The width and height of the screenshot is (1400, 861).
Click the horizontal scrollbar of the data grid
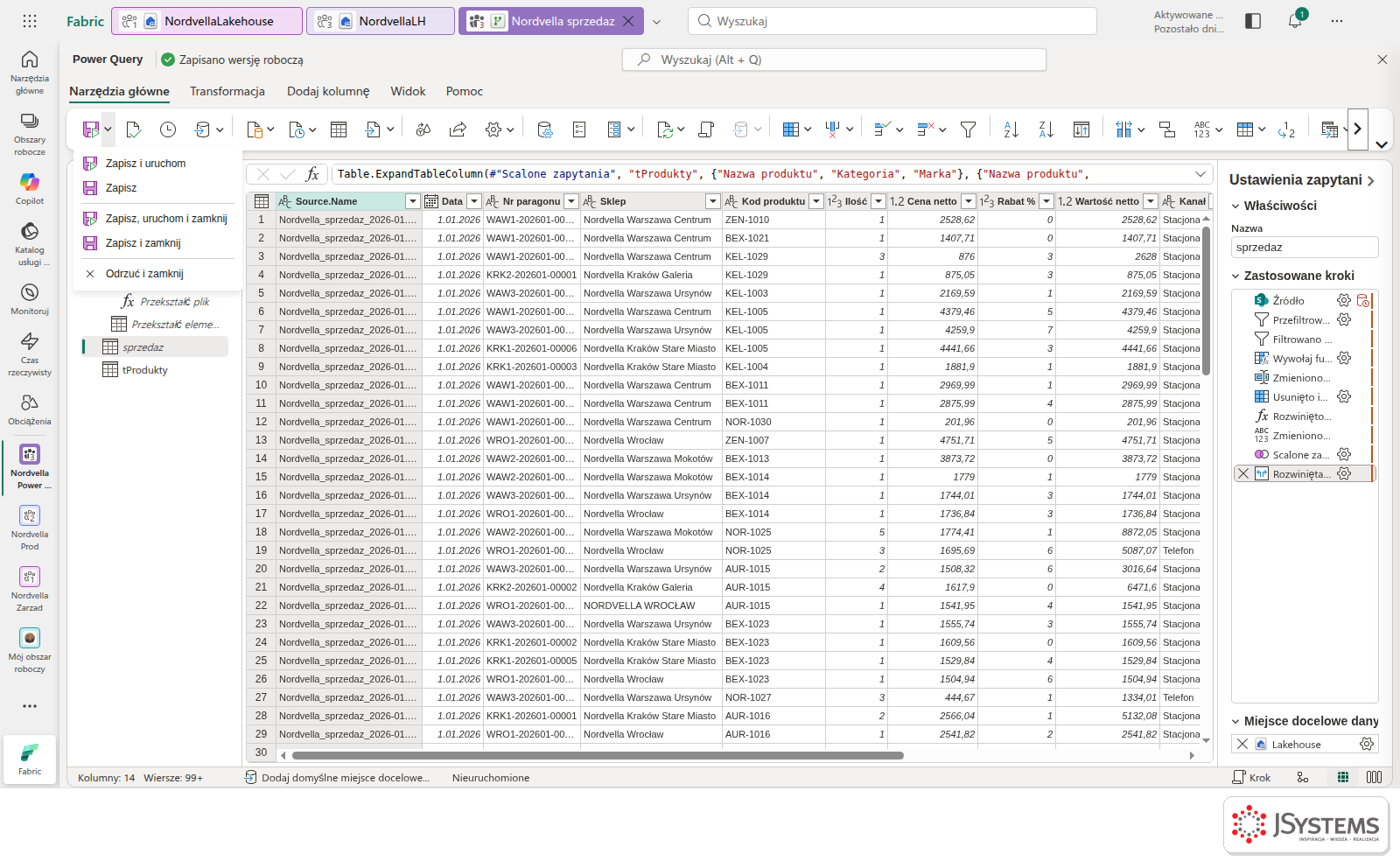click(598, 755)
